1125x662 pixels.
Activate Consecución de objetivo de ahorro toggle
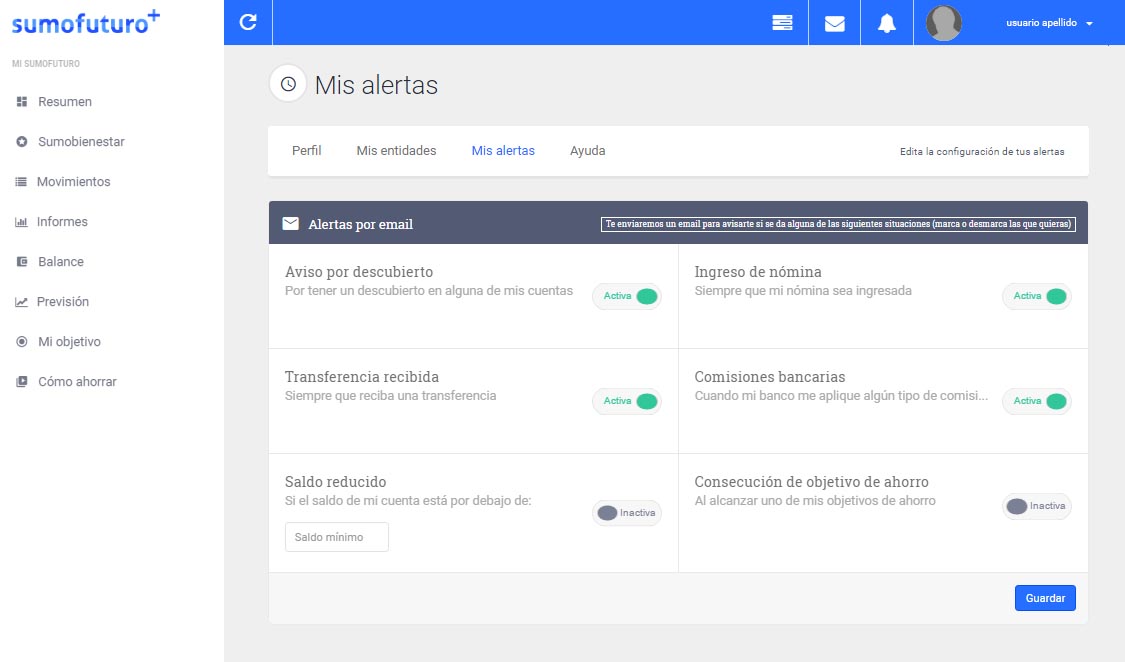[x=1036, y=506]
